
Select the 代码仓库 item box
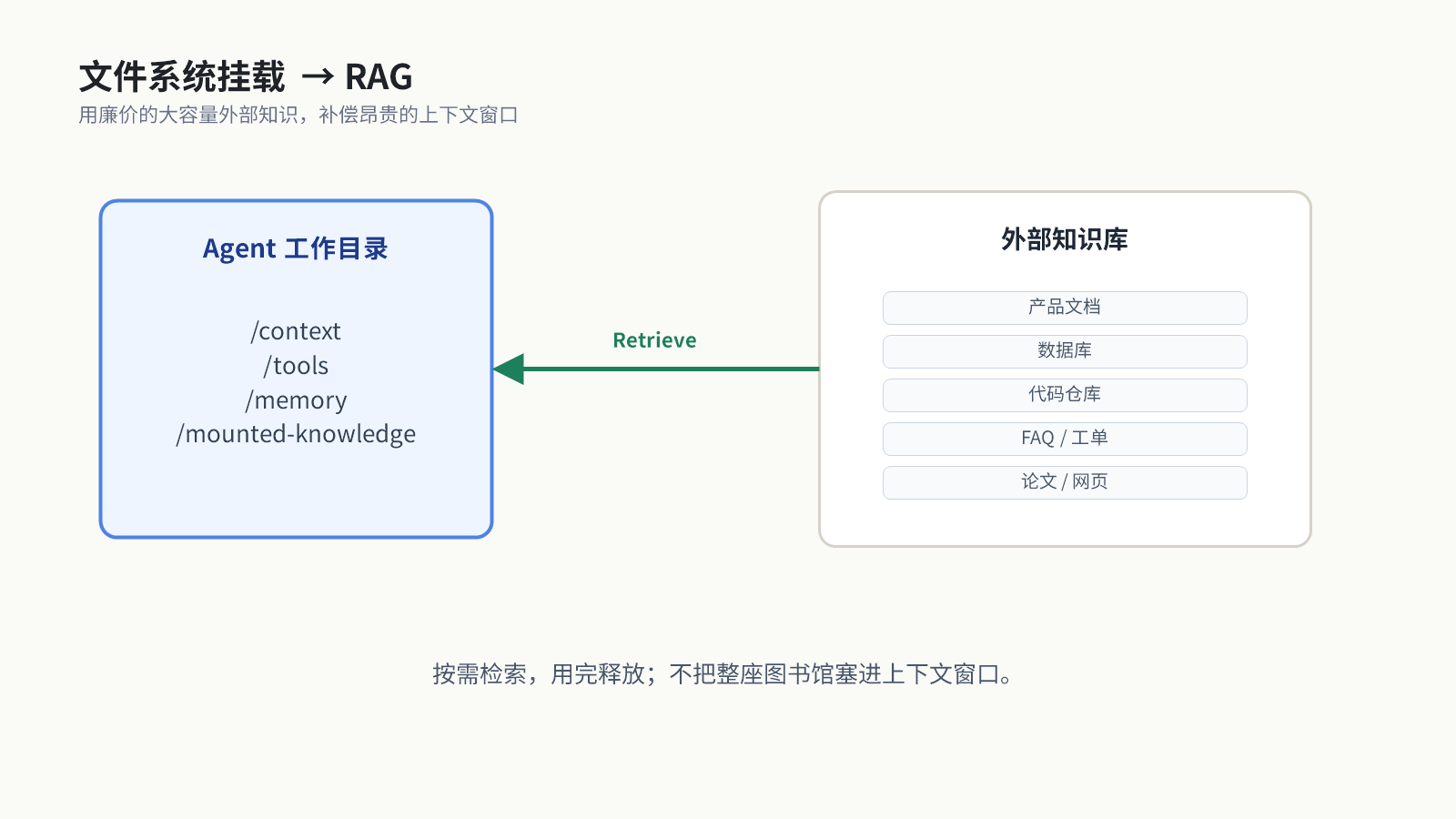click(1065, 395)
